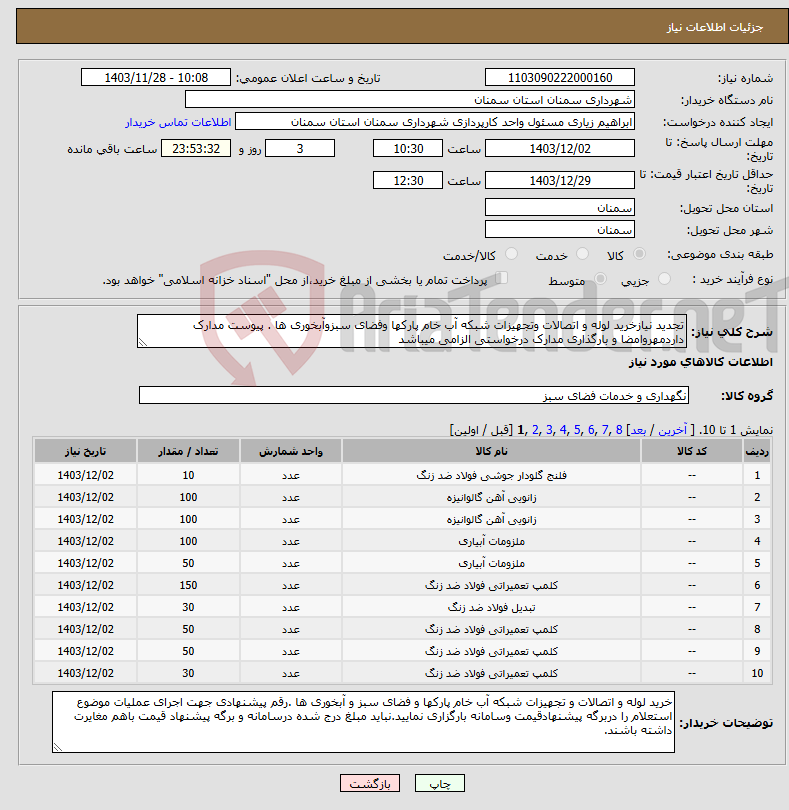This screenshot has height=810, width=789.
Task: Click the resize handle of description textarea
Action: click(143, 342)
